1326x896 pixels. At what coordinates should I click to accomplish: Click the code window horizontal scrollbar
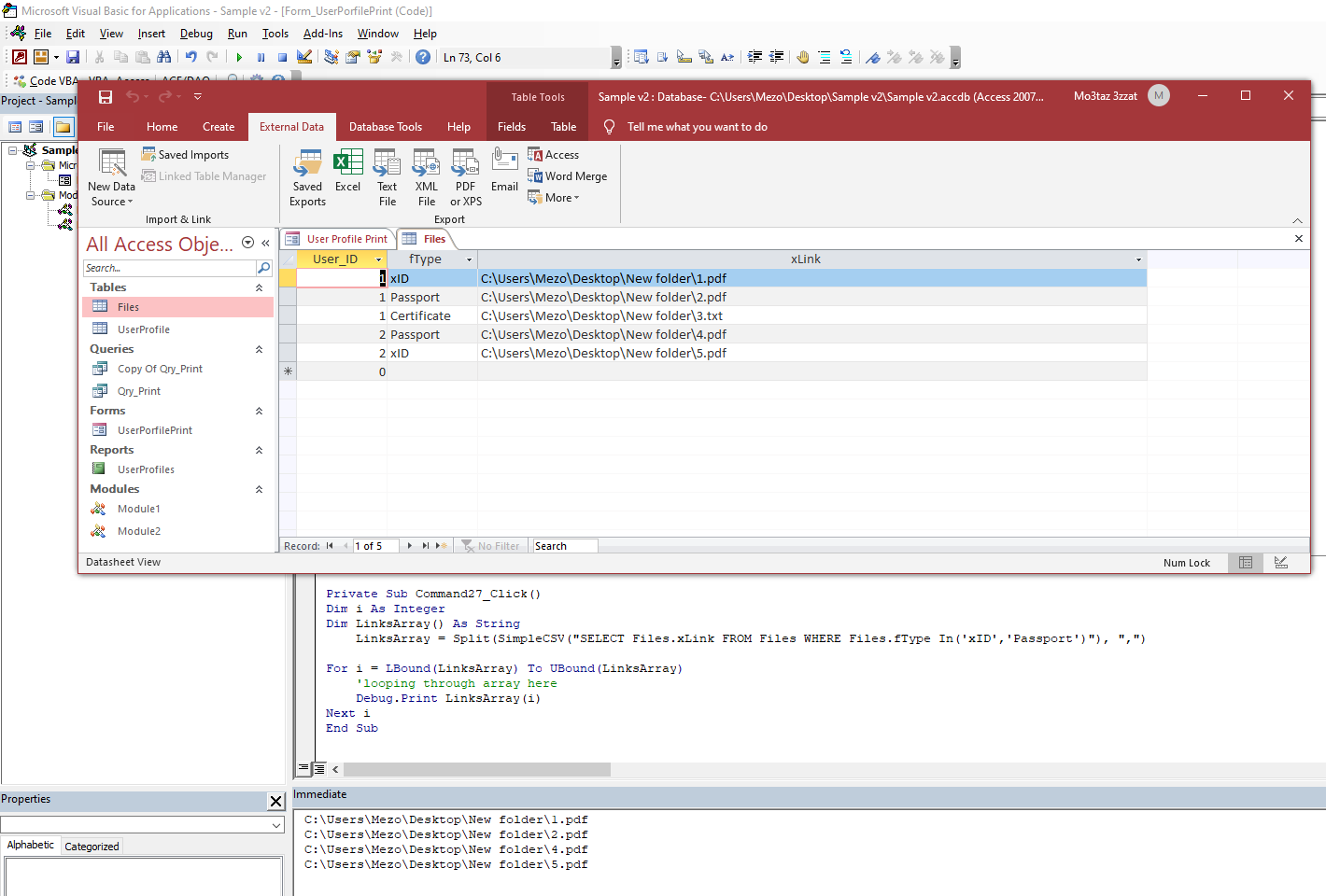click(476, 770)
